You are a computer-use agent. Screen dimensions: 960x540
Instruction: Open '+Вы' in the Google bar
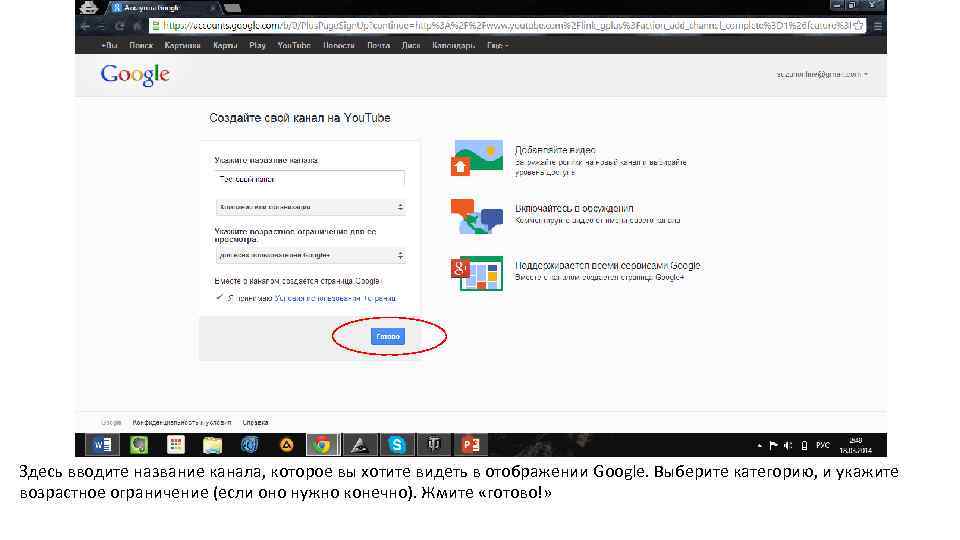109,45
